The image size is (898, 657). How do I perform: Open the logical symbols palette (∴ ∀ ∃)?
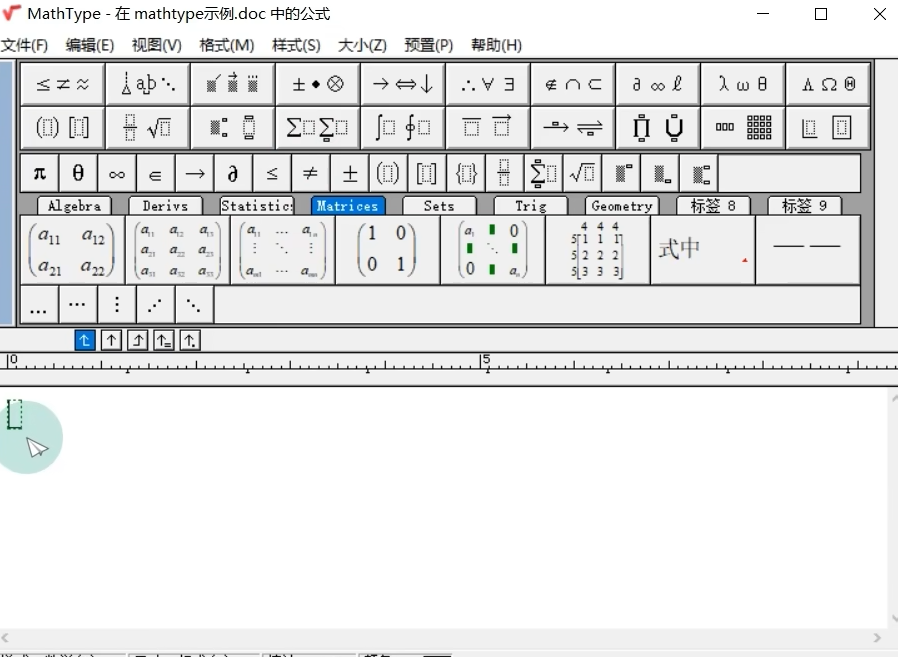tap(487, 85)
